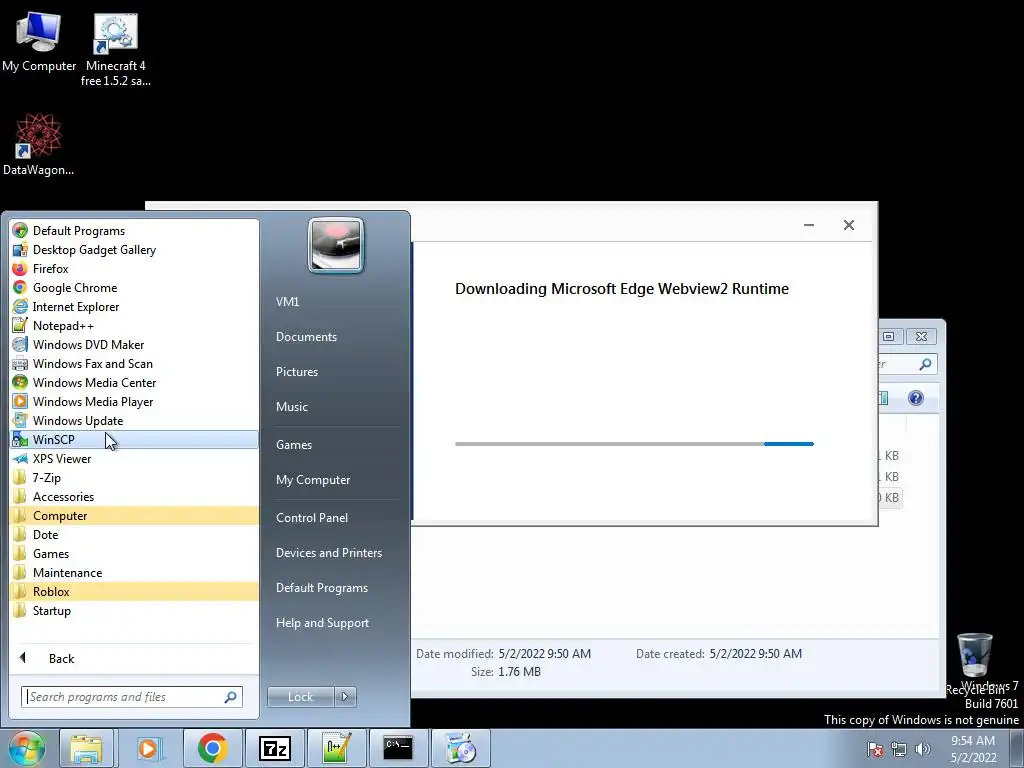Image resolution: width=1024 pixels, height=768 pixels.
Task: Open Pictures from the right pane
Action: 296,372
